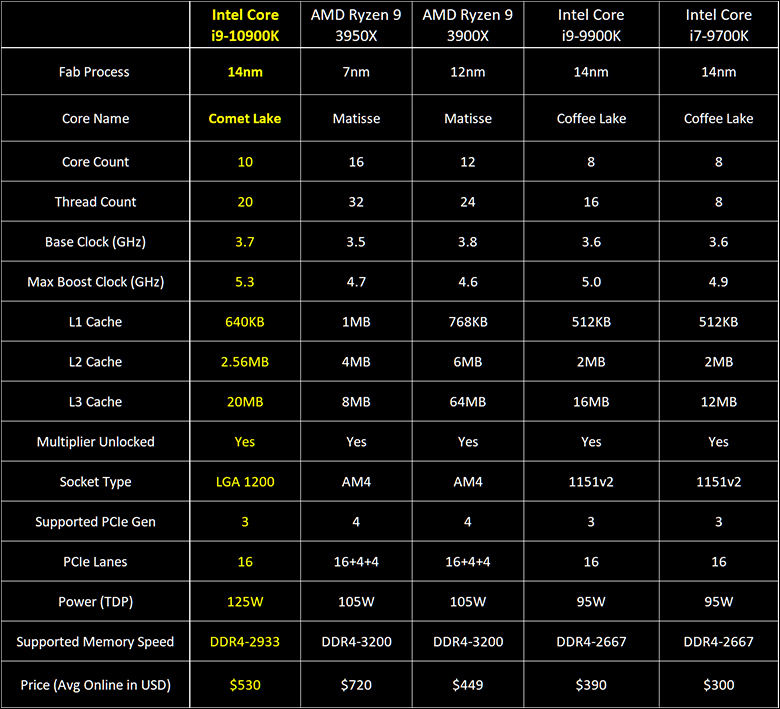Click the yellow 5.3 boost clock value
The image size is (780, 709).
245,282
